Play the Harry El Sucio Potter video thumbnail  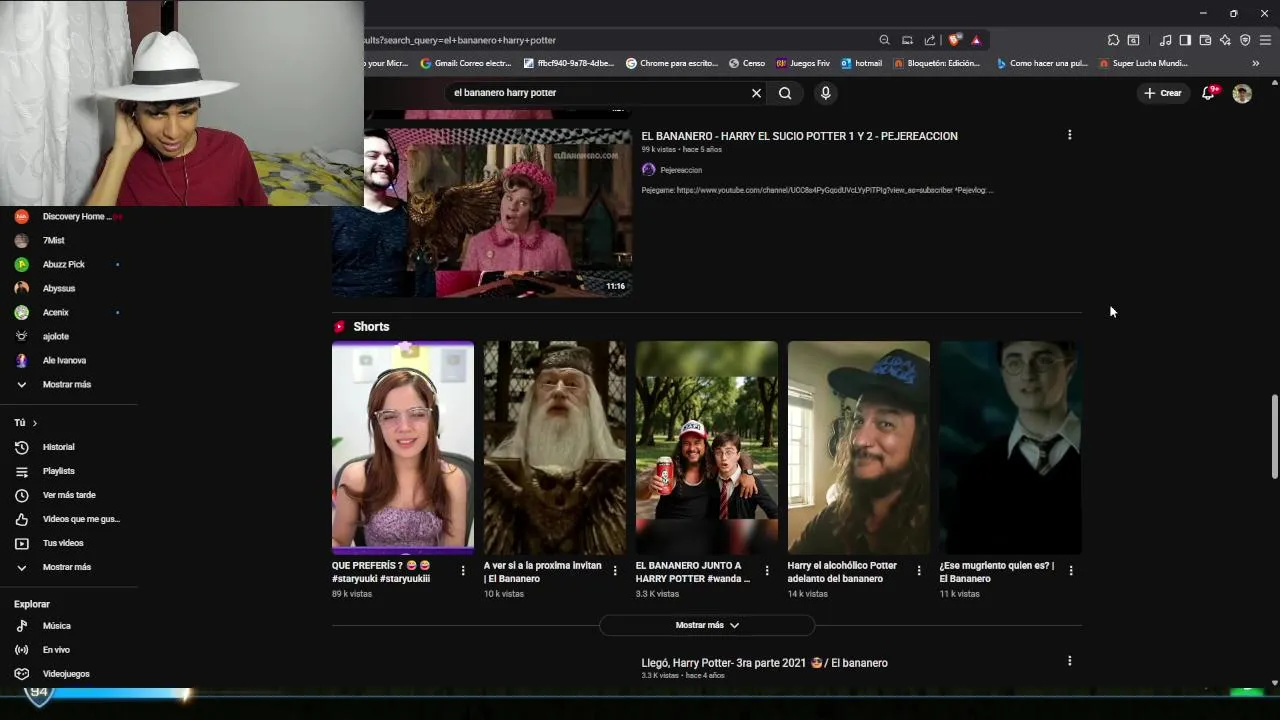tap(482, 212)
